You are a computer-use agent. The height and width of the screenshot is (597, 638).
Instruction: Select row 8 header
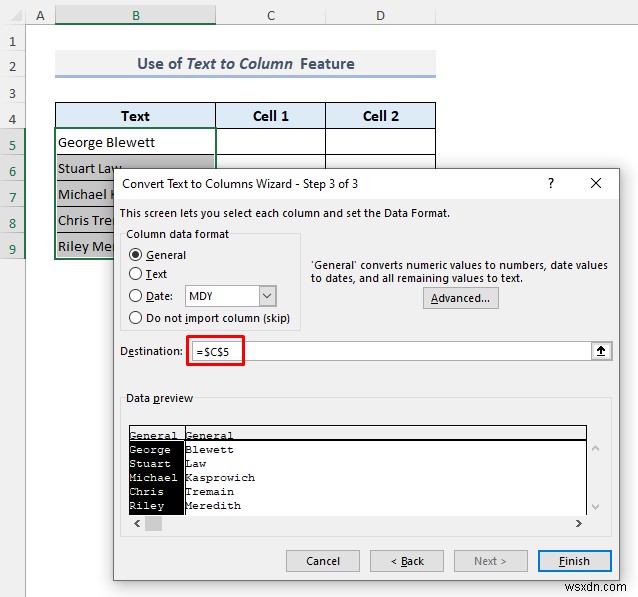13,223
